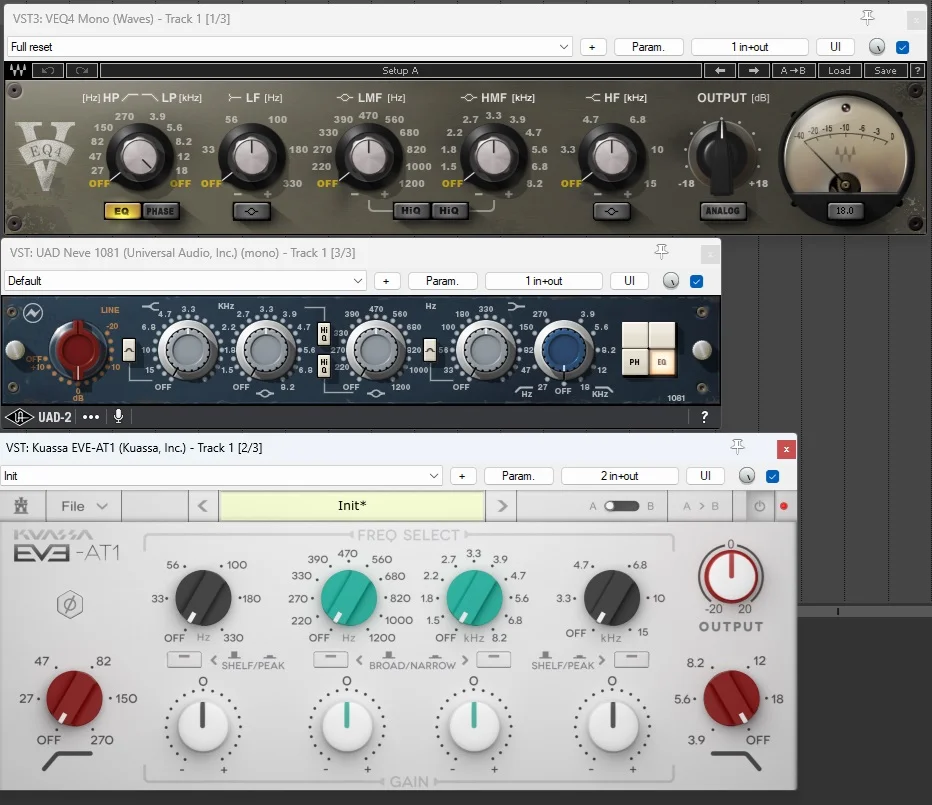The image size is (932, 805).
Task: Select the next Kuassa preset arrow
Action: 502,506
